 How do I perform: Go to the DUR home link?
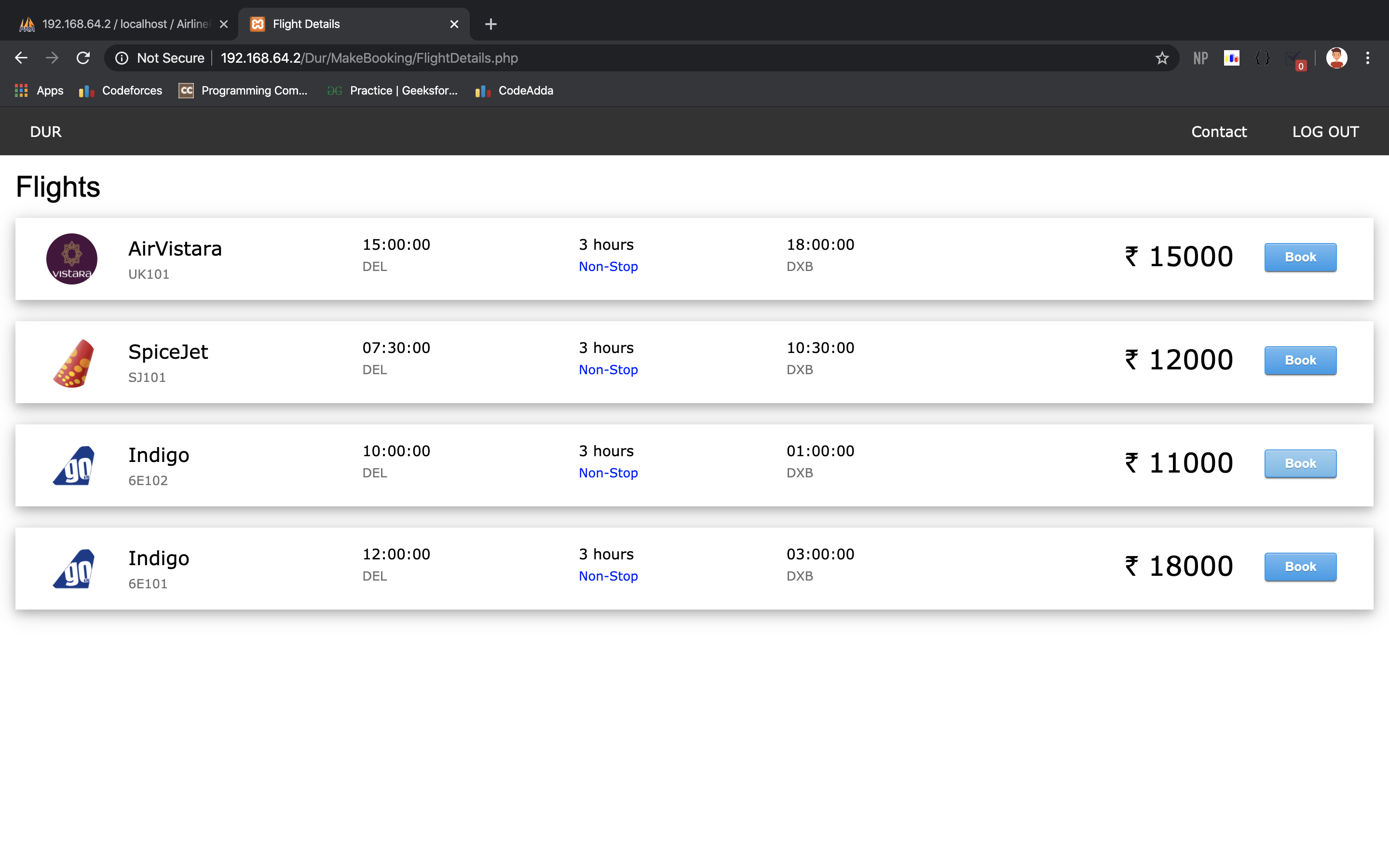(x=45, y=132)
